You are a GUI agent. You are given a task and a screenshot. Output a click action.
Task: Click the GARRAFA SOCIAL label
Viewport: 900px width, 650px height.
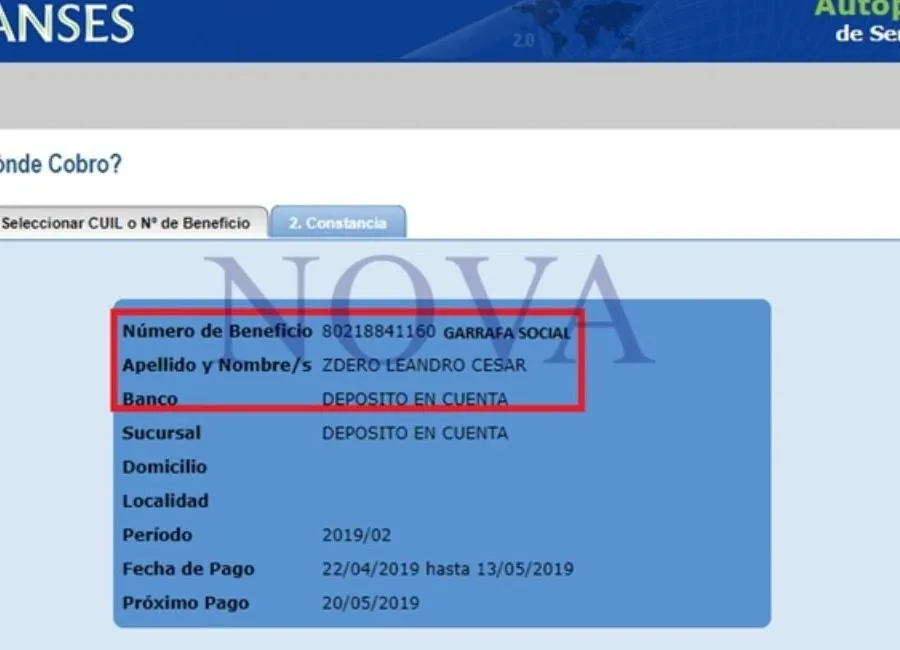tap(507, 333)
